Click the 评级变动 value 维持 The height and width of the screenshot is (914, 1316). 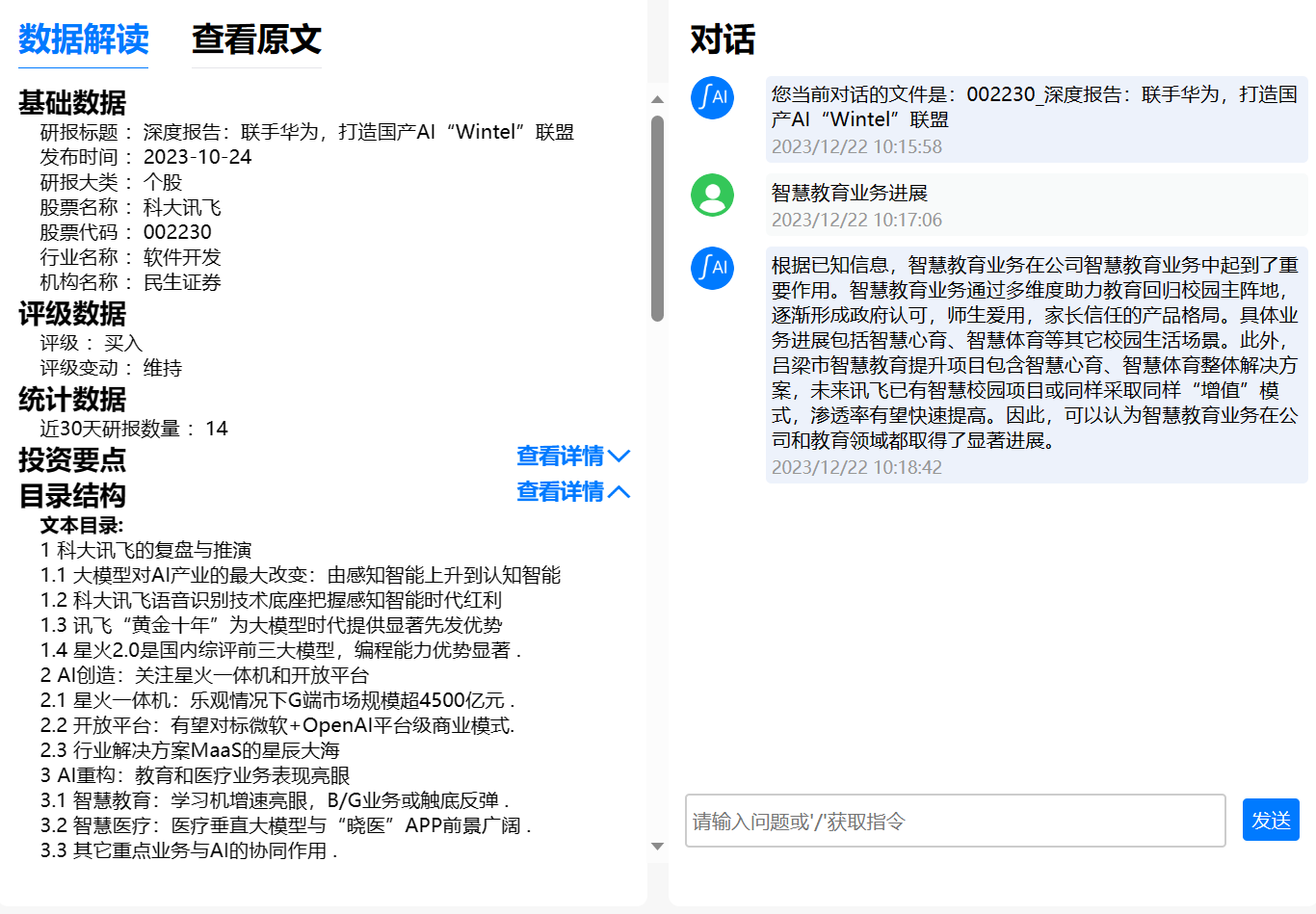[163, 368]
